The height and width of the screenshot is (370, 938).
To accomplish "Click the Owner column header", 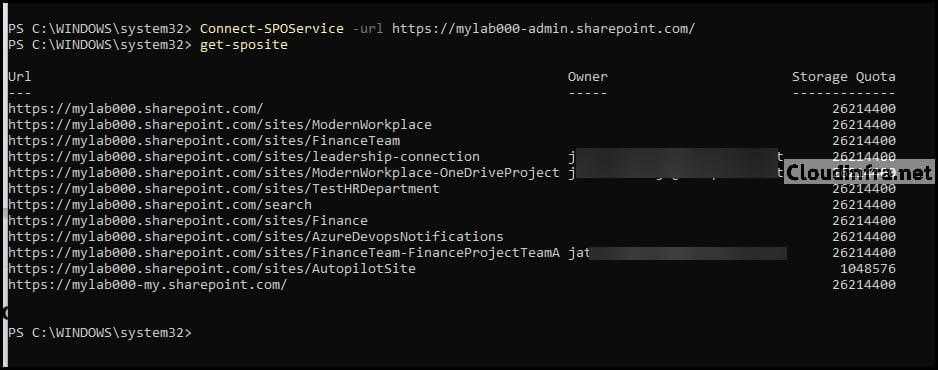I will [x=587, y=77].
